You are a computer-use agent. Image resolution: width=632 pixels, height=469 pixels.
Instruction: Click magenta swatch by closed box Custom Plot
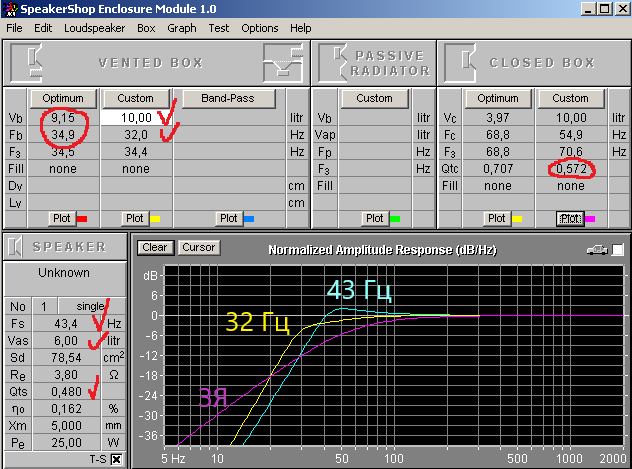590,219
